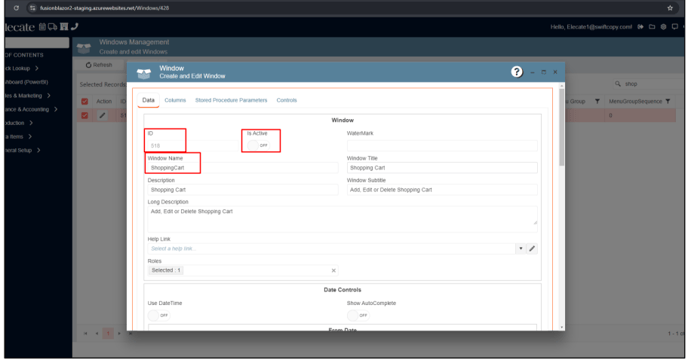Click the WaterMark input field

coord(442,145)
